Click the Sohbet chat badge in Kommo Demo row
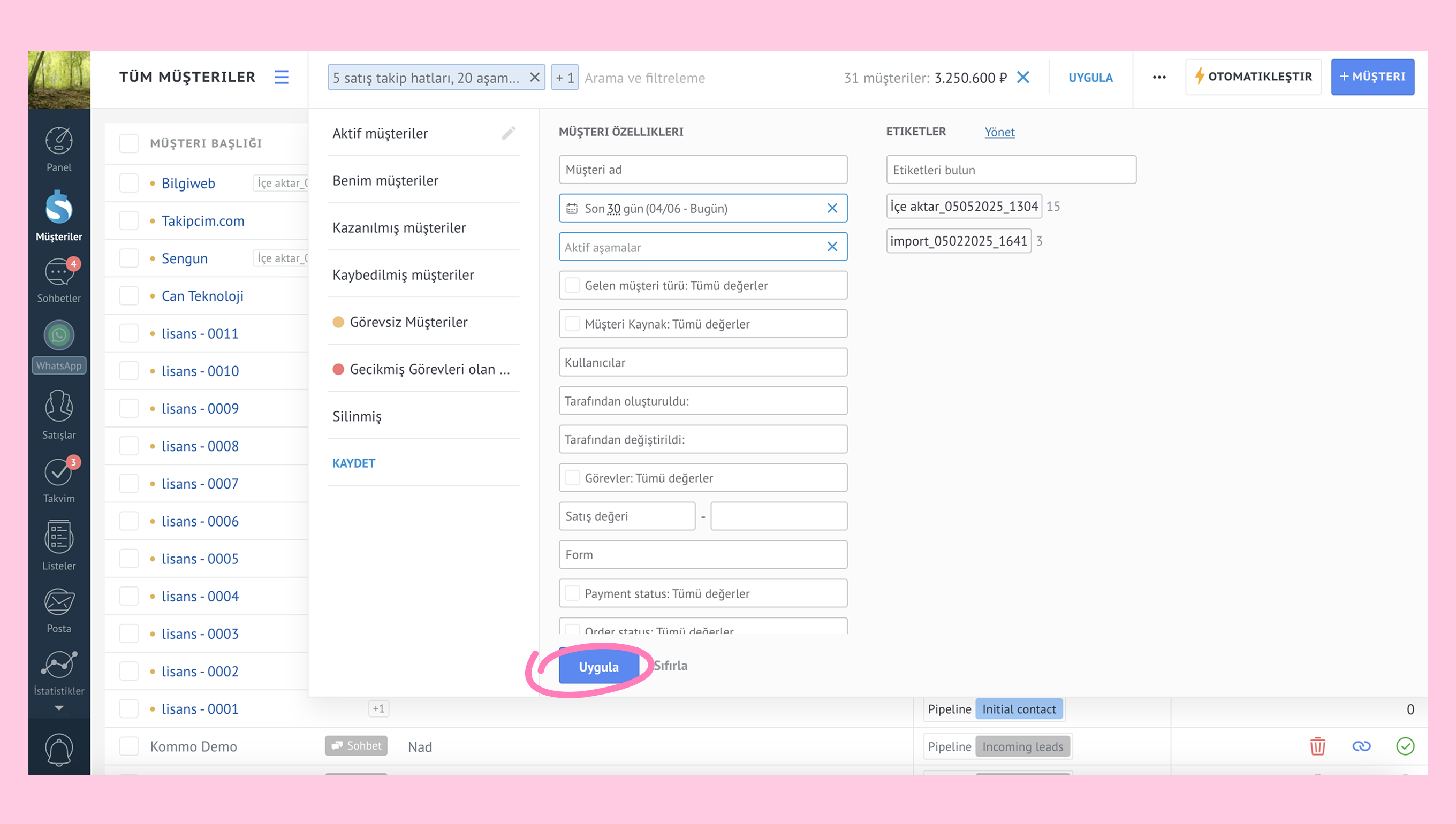Screen dimensions: 1456x824 click(356, 746)
